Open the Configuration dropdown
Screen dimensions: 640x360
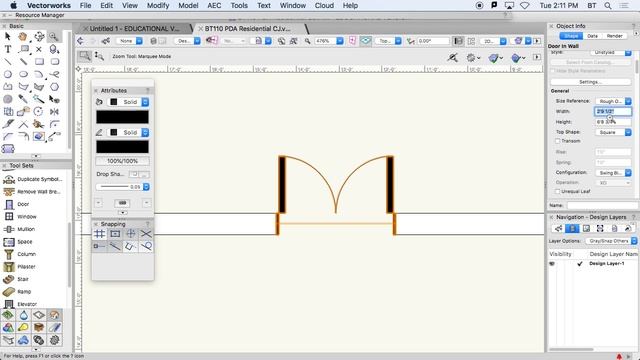click(x=613, y=173)
